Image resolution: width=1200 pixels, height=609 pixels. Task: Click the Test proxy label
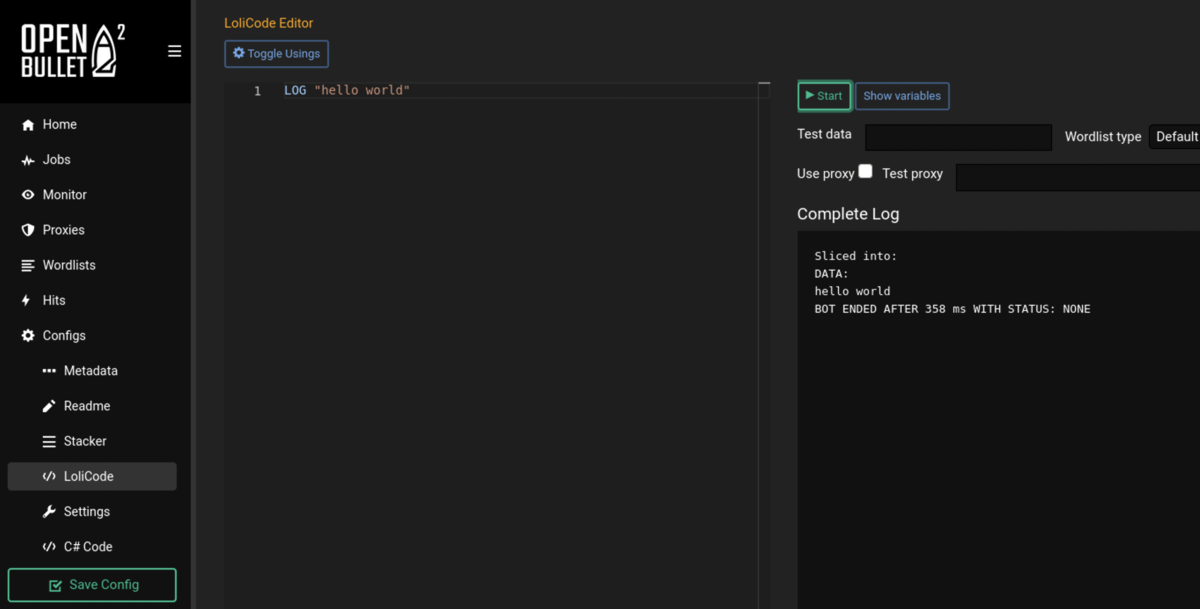coord(913,174)
